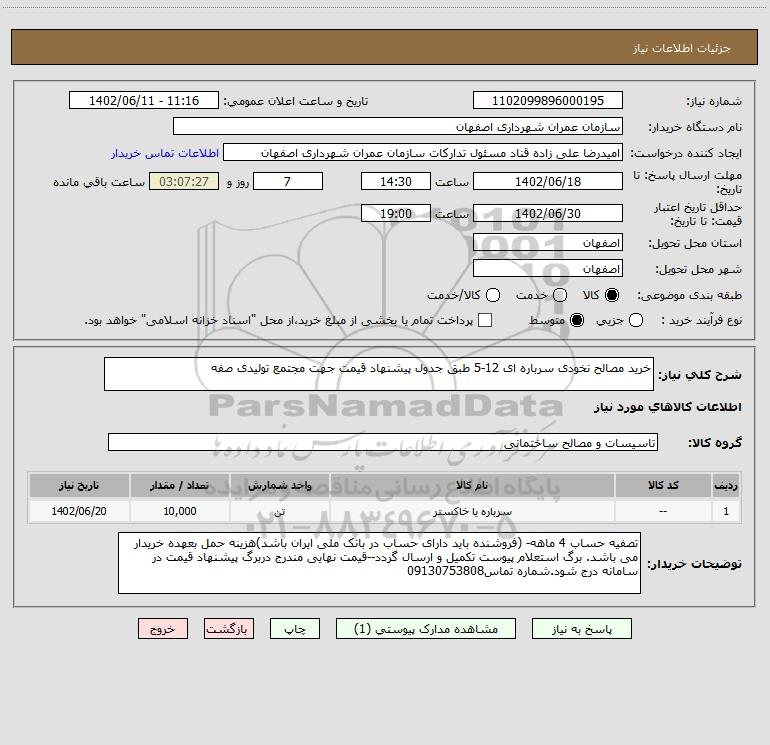Click the row number cell 1

click(x=726, y=511)
